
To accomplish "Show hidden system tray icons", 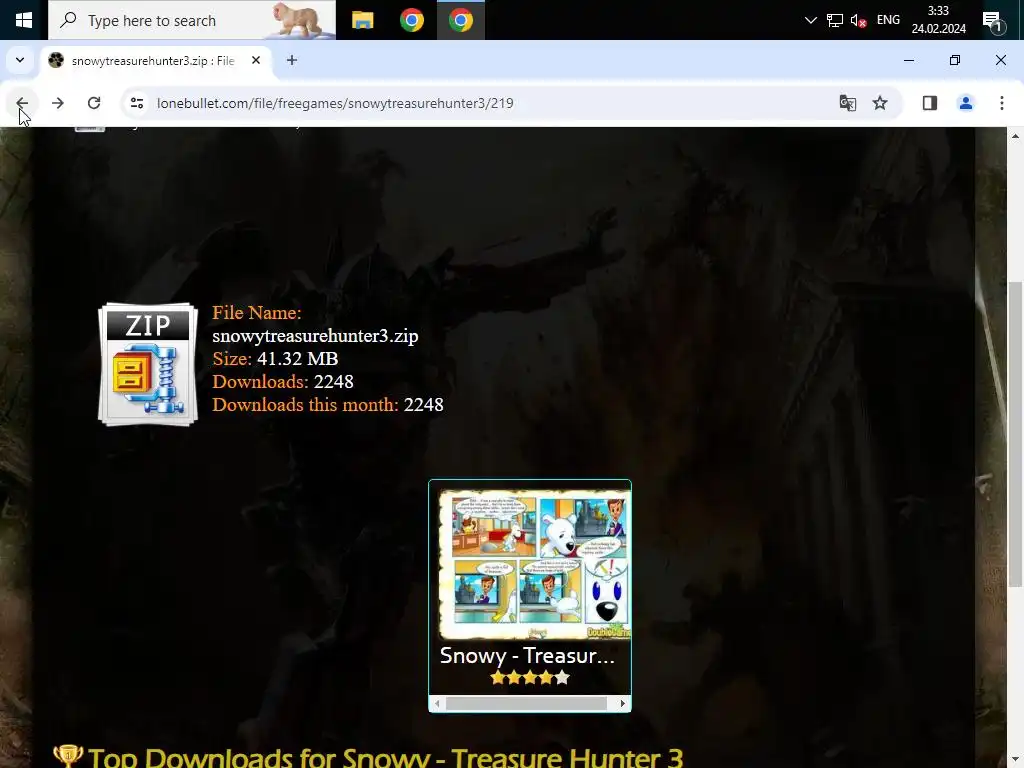I will click(x=810, y=20).
